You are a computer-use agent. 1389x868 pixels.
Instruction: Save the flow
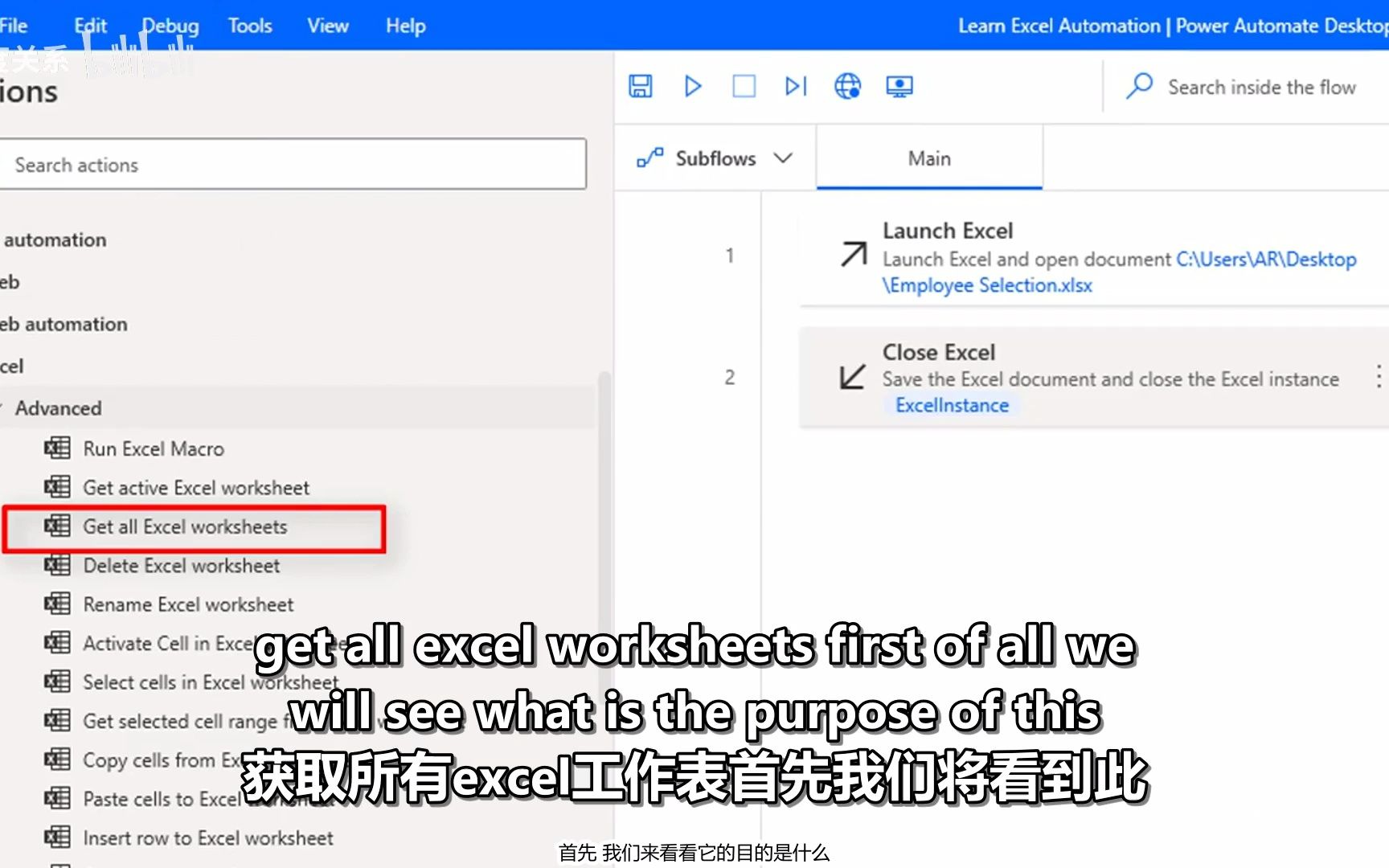[x=639, y=86]
